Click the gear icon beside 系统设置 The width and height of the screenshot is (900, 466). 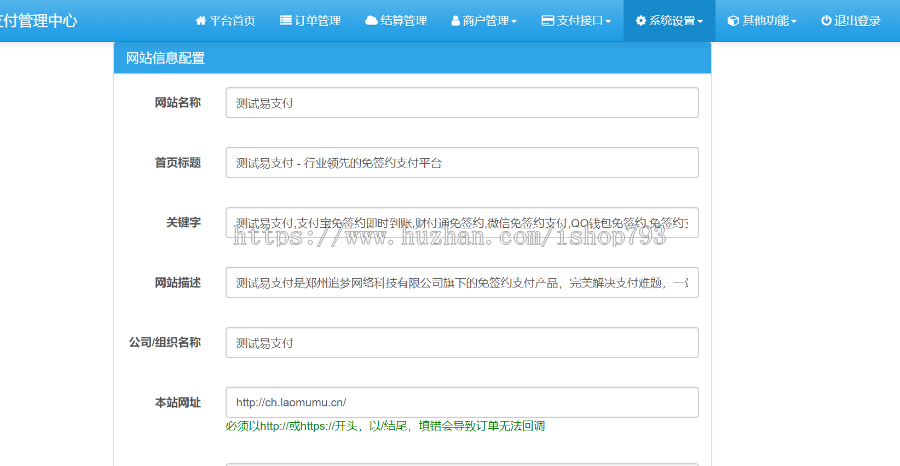[641, 21]
